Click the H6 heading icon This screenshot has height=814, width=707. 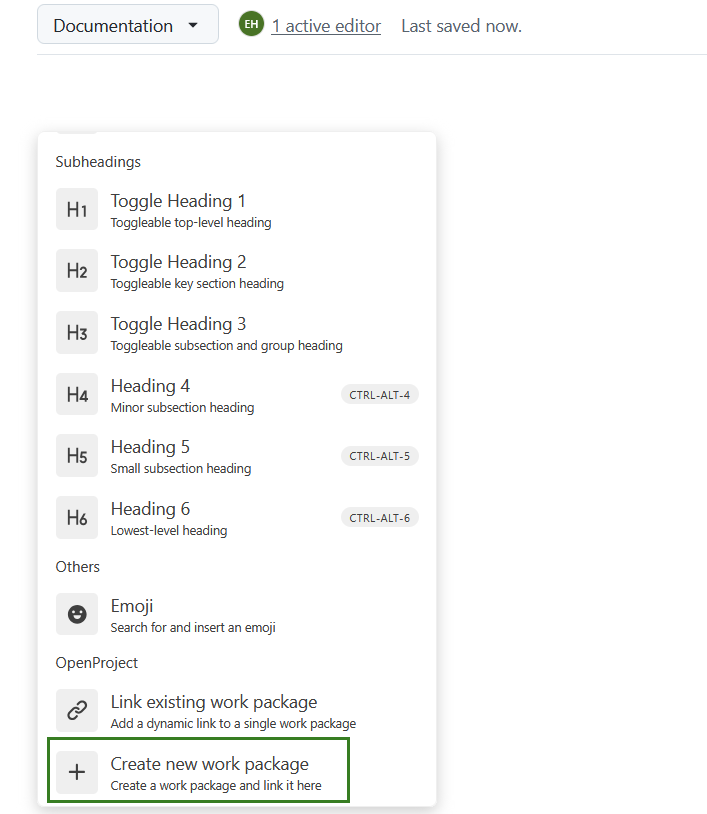click(77, 518)
